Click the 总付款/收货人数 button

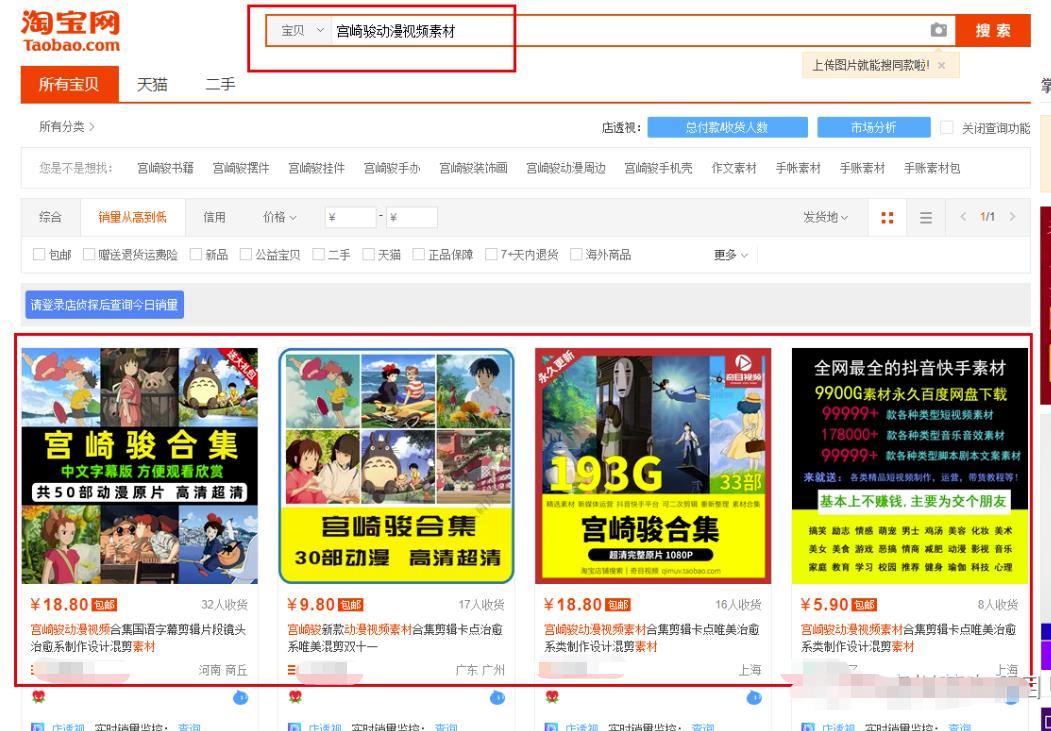pyautogui.click(x=727, y=127)
